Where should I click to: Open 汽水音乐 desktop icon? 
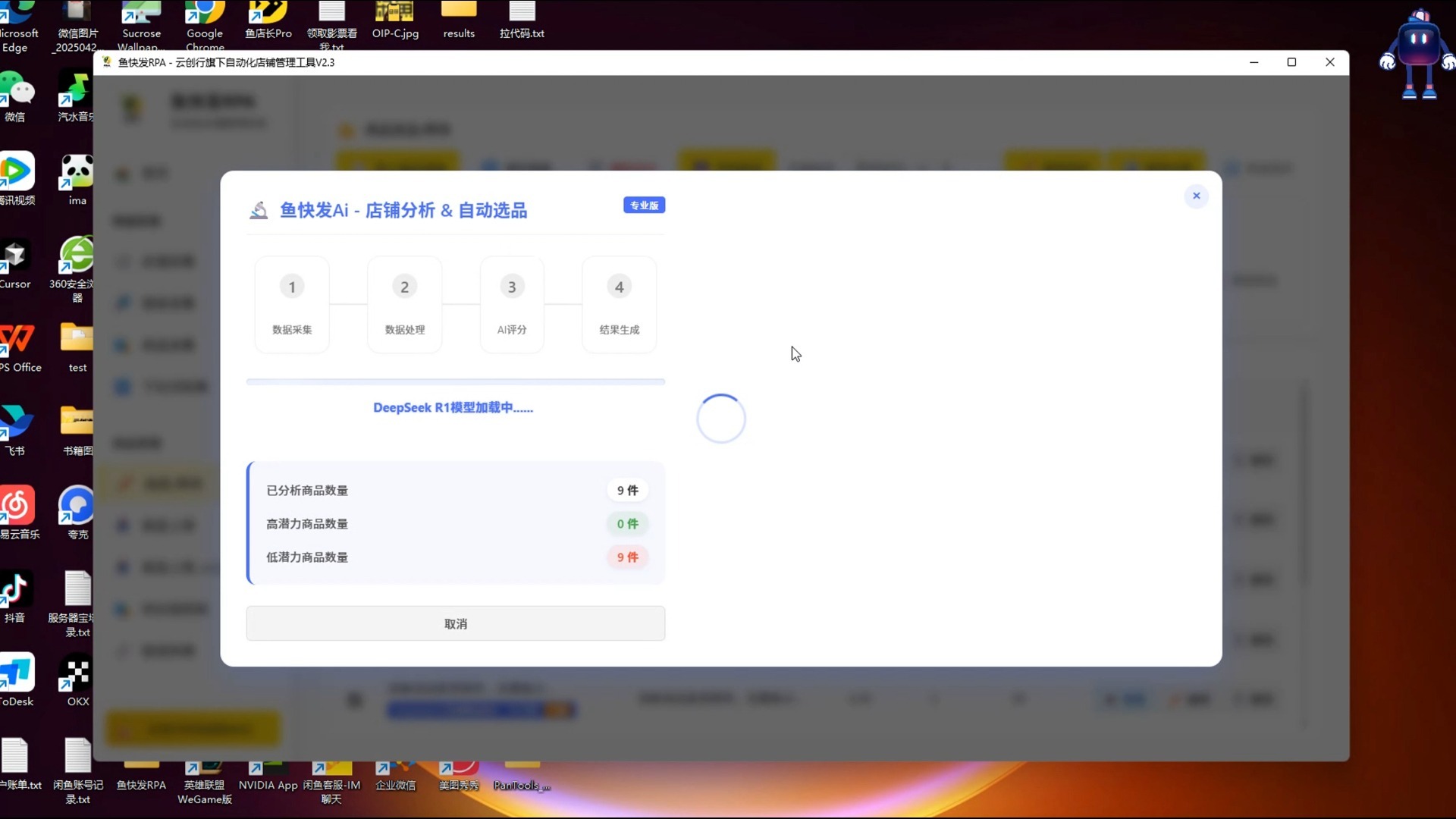click(75, 96)
